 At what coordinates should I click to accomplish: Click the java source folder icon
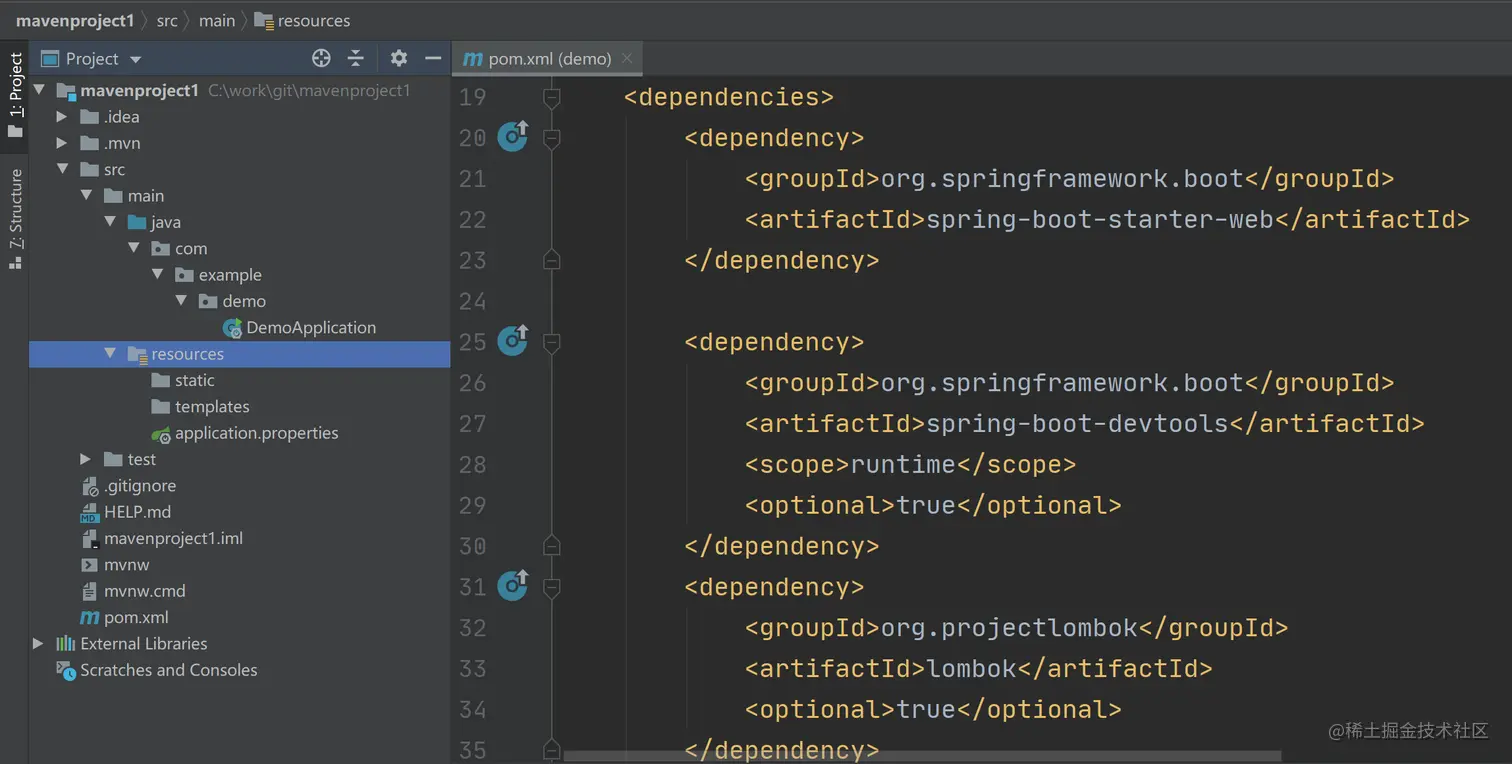tap(137, 222)
